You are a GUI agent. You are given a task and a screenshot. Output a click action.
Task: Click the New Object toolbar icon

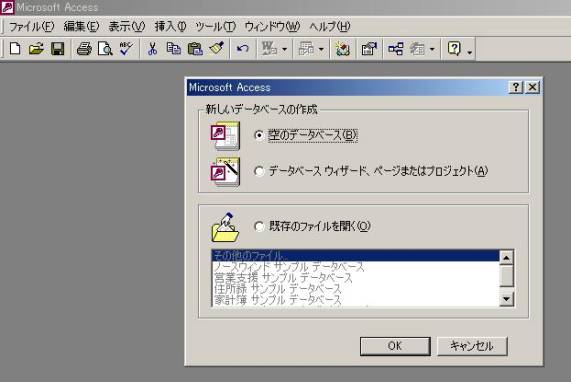coord(417,48)
